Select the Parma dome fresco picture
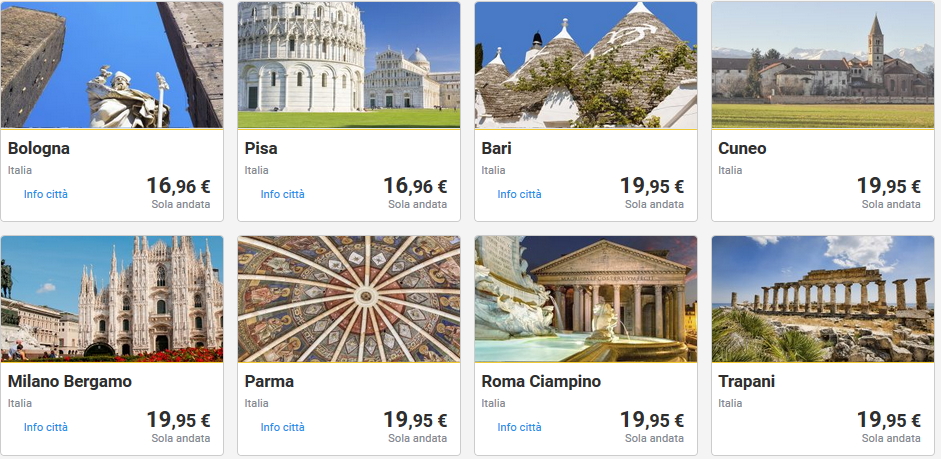The height and width of the screenshot is (459, 941). coord(348,298)
